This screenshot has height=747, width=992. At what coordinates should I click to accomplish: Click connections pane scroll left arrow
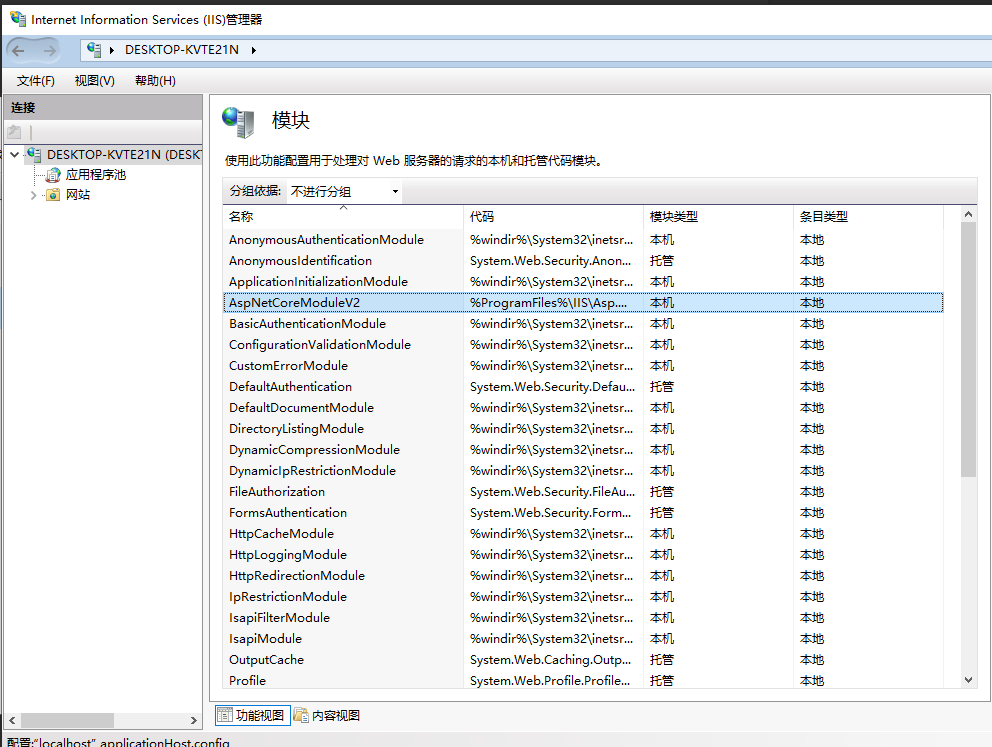coord(12,720)
